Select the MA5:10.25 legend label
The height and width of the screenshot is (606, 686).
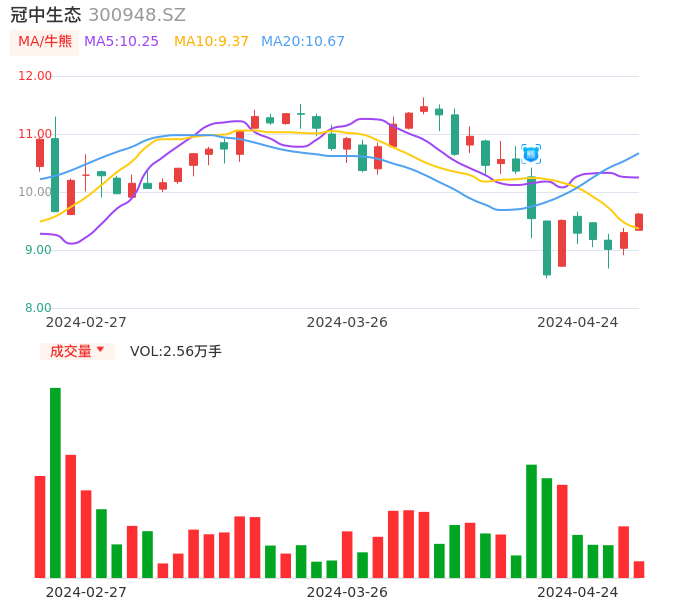pos(121,42)
